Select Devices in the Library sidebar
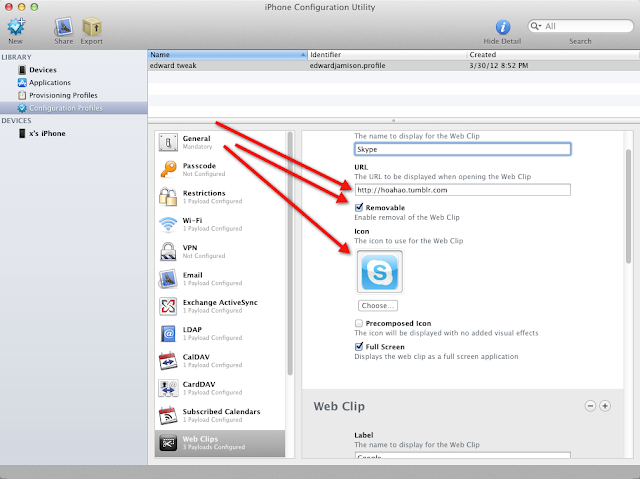The width and height of the screenshot is (640, 479). pyautogui.click(x=42, y=70)
